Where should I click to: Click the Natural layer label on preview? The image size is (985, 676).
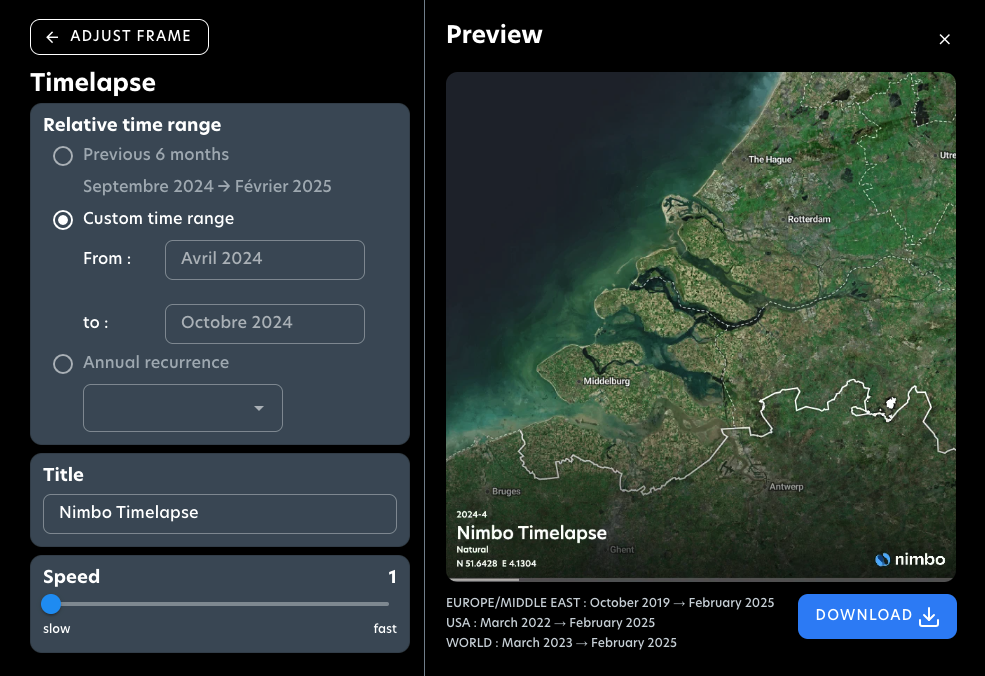(472, 549)
